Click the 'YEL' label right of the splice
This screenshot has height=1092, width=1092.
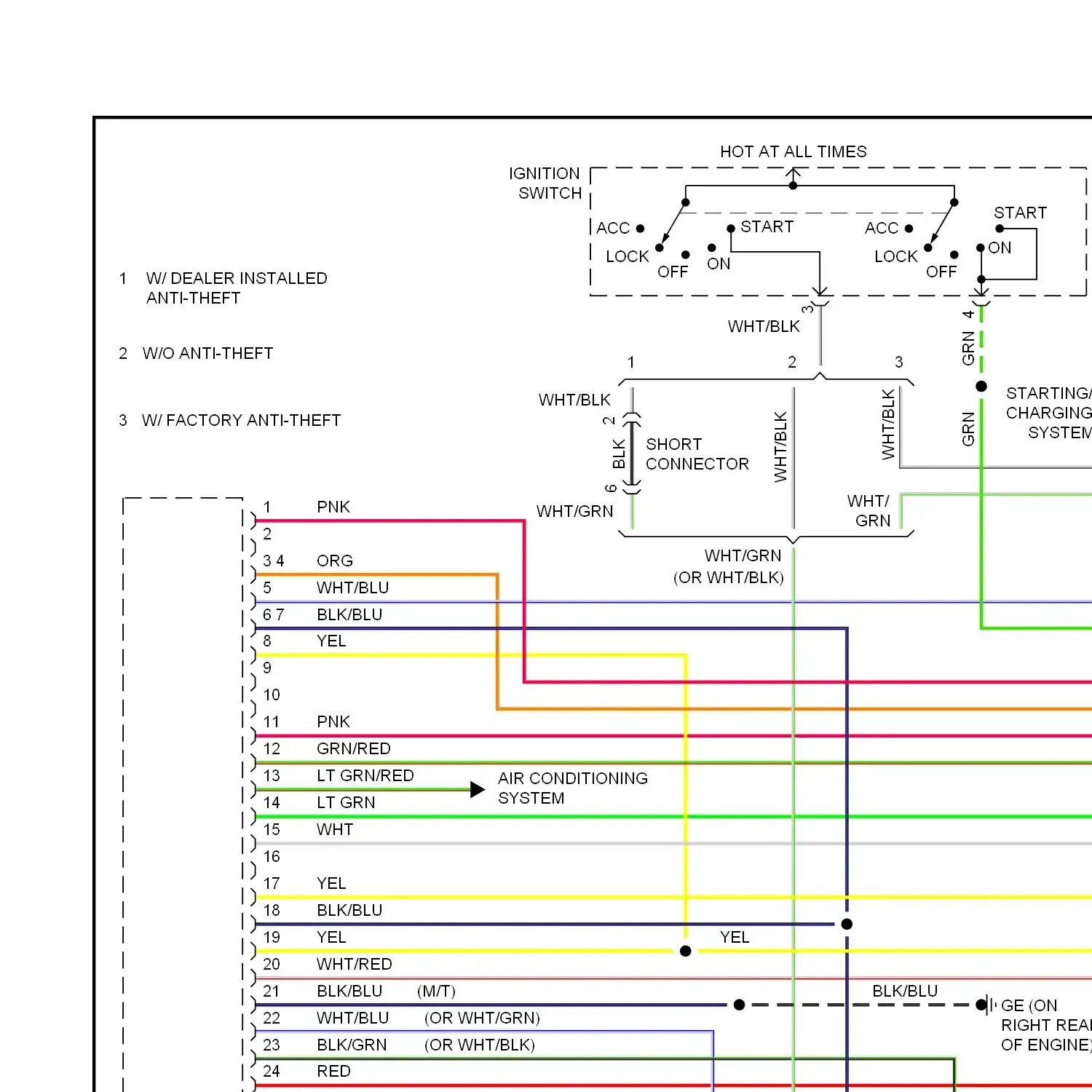(735, 937)
